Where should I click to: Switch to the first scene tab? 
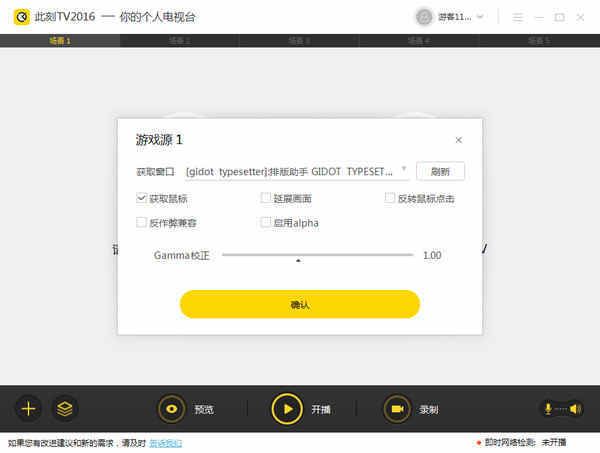[60, 41]
